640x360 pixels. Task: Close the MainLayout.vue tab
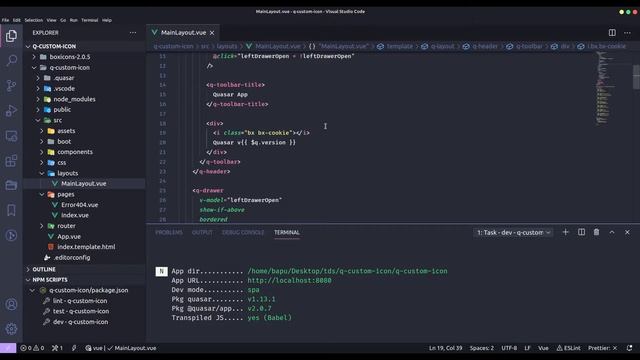point(212,33)
